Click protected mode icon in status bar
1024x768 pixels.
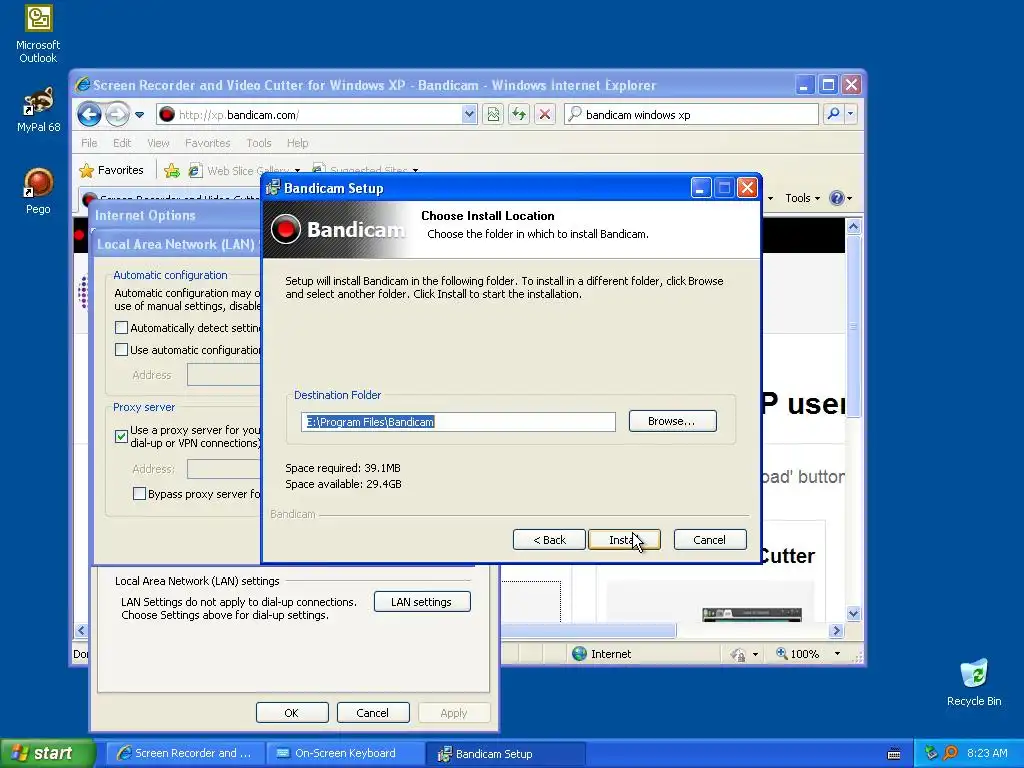tap(738, 654)
